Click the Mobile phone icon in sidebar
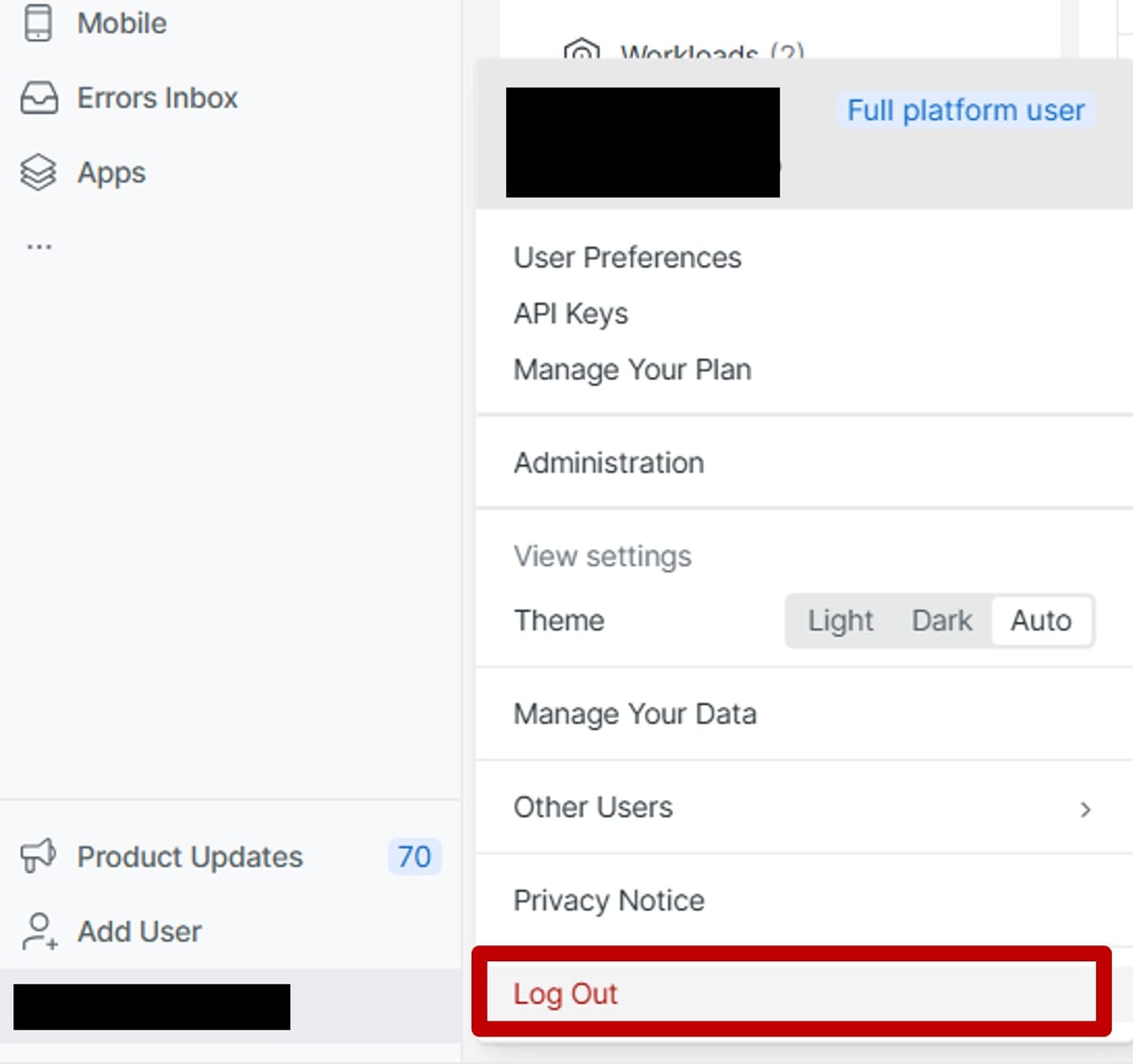This screenshot has height=1064, width=1133. (x=38, y=23)
